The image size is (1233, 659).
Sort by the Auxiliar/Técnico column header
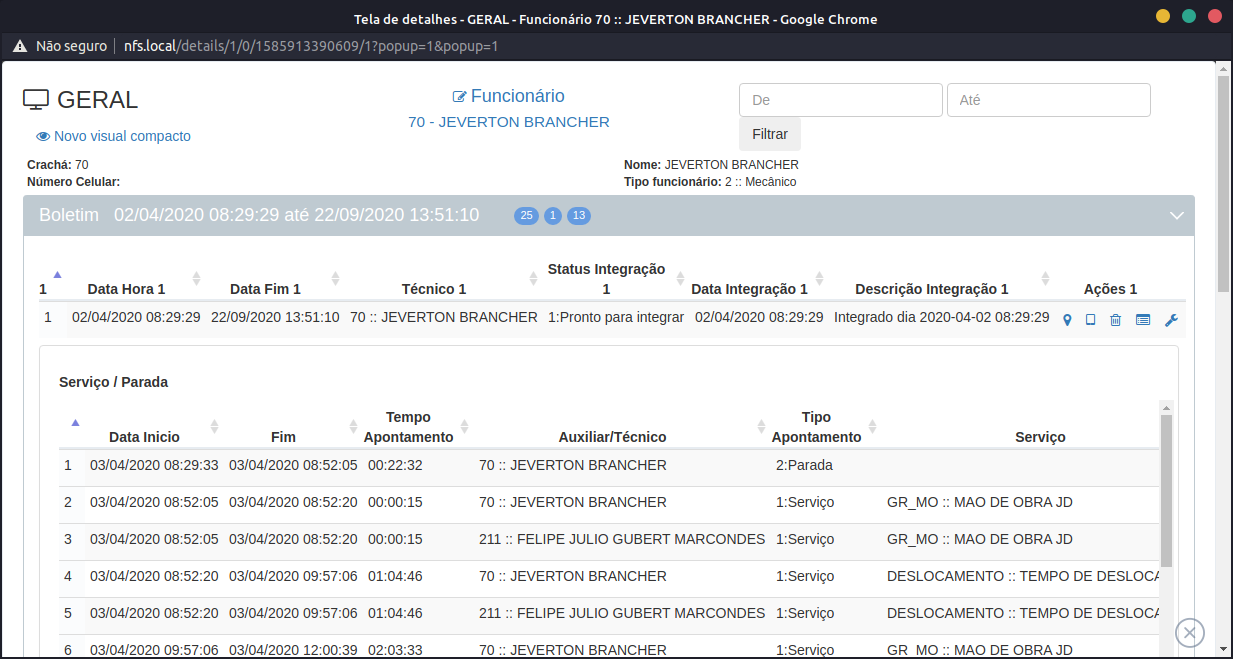(x=612, y=437)
